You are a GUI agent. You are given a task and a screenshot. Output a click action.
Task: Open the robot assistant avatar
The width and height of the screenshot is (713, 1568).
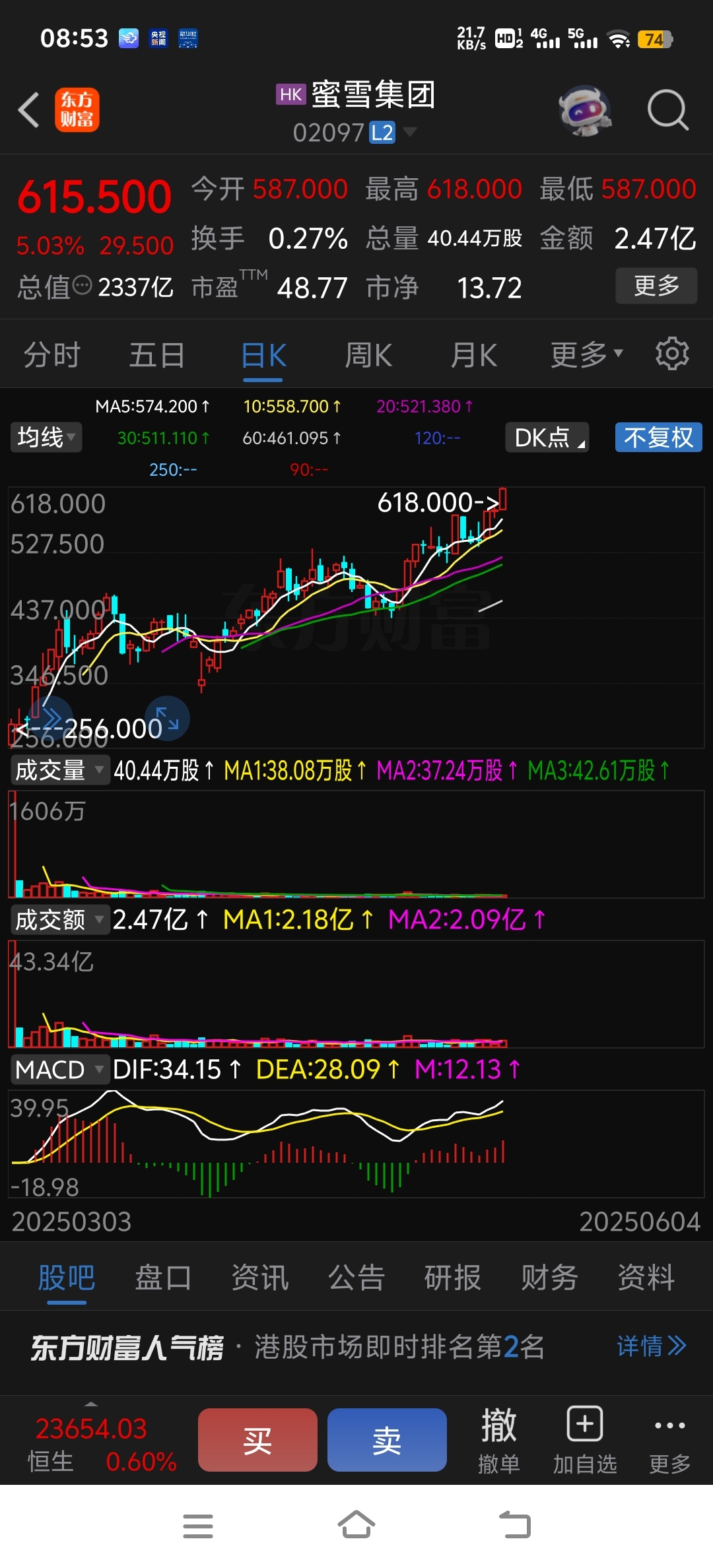point(585,110)
